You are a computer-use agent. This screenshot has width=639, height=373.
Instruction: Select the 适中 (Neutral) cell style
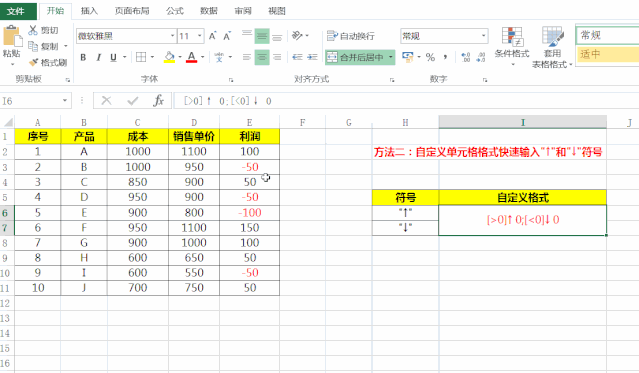click(x=608, y=54)
